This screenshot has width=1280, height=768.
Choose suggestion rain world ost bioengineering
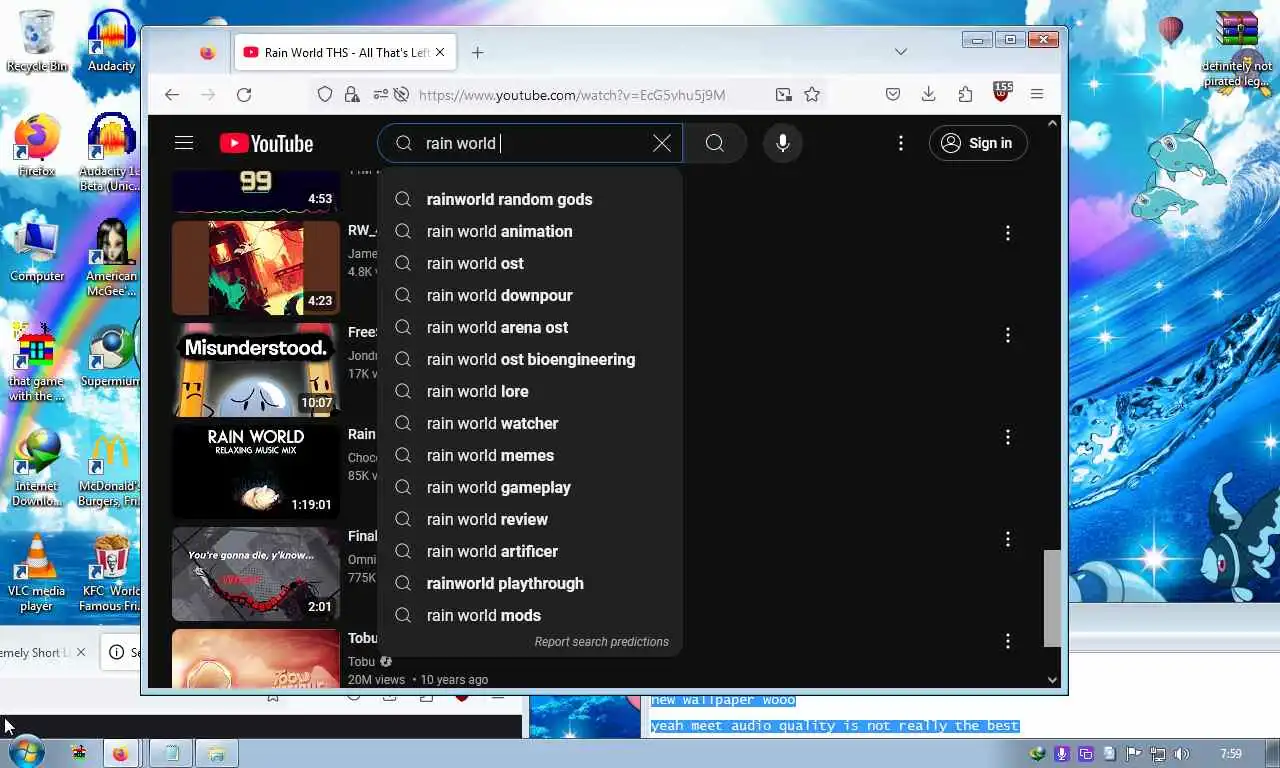click(x=530, y=359)
